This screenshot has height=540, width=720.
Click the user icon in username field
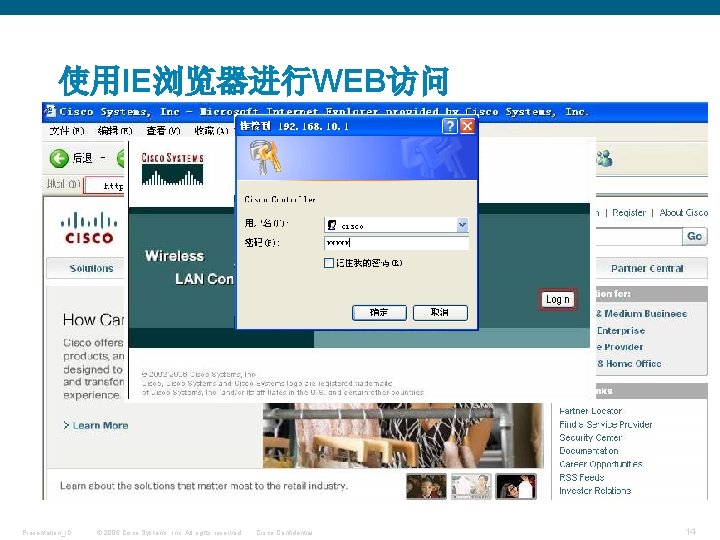(x=332, y=225)
